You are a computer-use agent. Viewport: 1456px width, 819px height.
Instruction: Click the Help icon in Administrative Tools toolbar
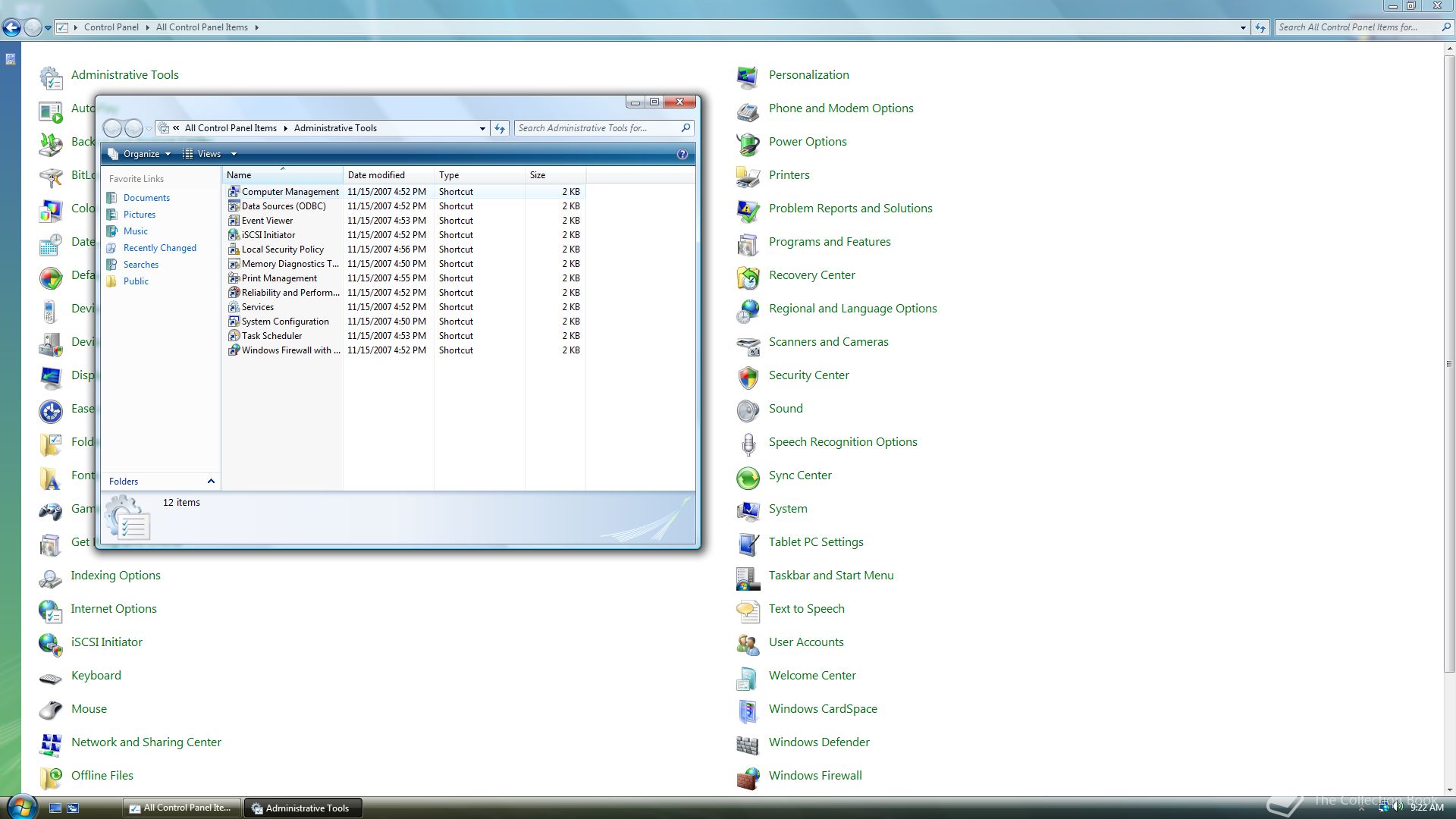click(x=682, y=154)
